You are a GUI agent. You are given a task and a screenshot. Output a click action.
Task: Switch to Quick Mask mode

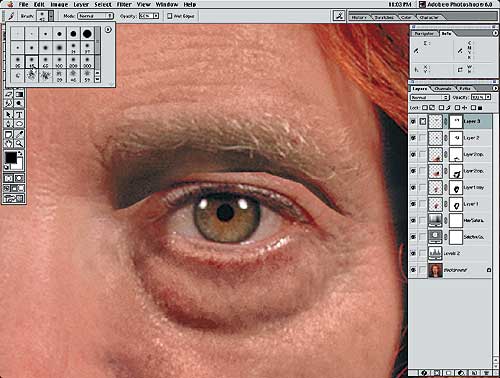pyautogui.click(x=19, y=178)
